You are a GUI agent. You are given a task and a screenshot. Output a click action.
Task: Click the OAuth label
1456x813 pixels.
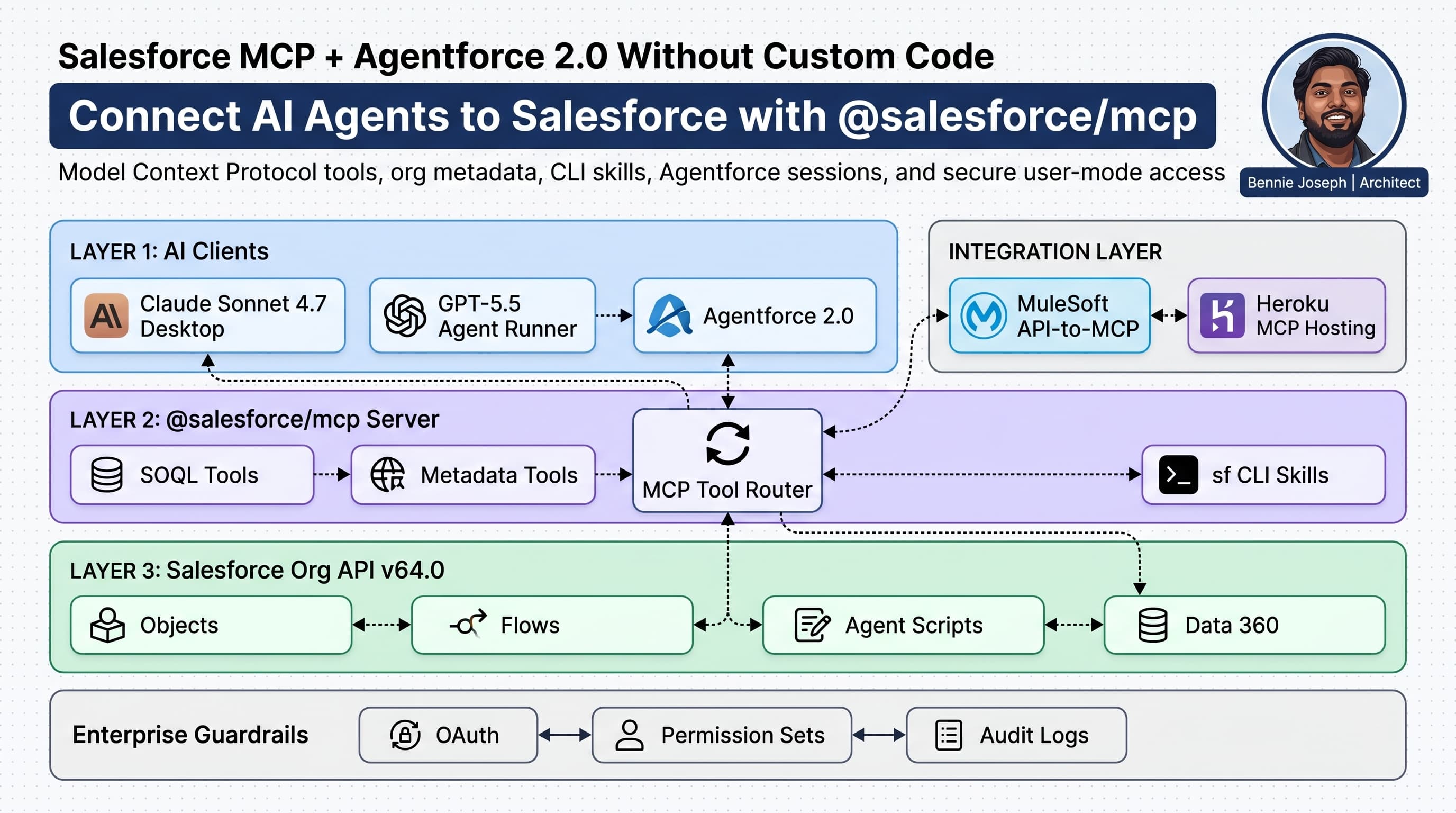pos(468,735)
